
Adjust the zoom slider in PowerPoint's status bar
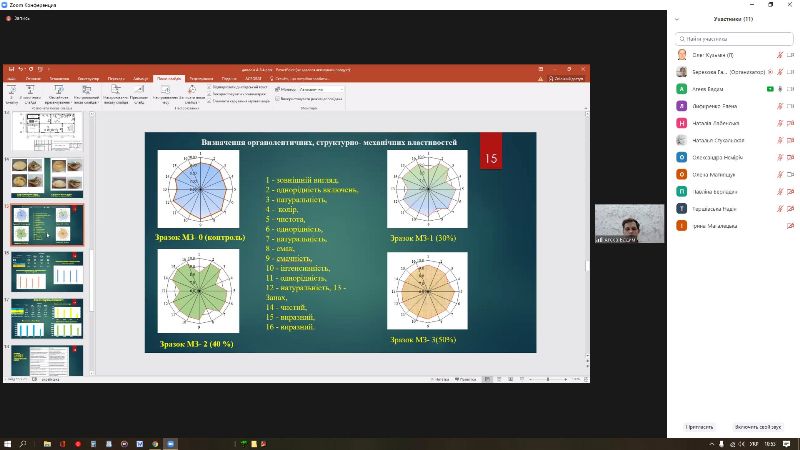(548, 379)
